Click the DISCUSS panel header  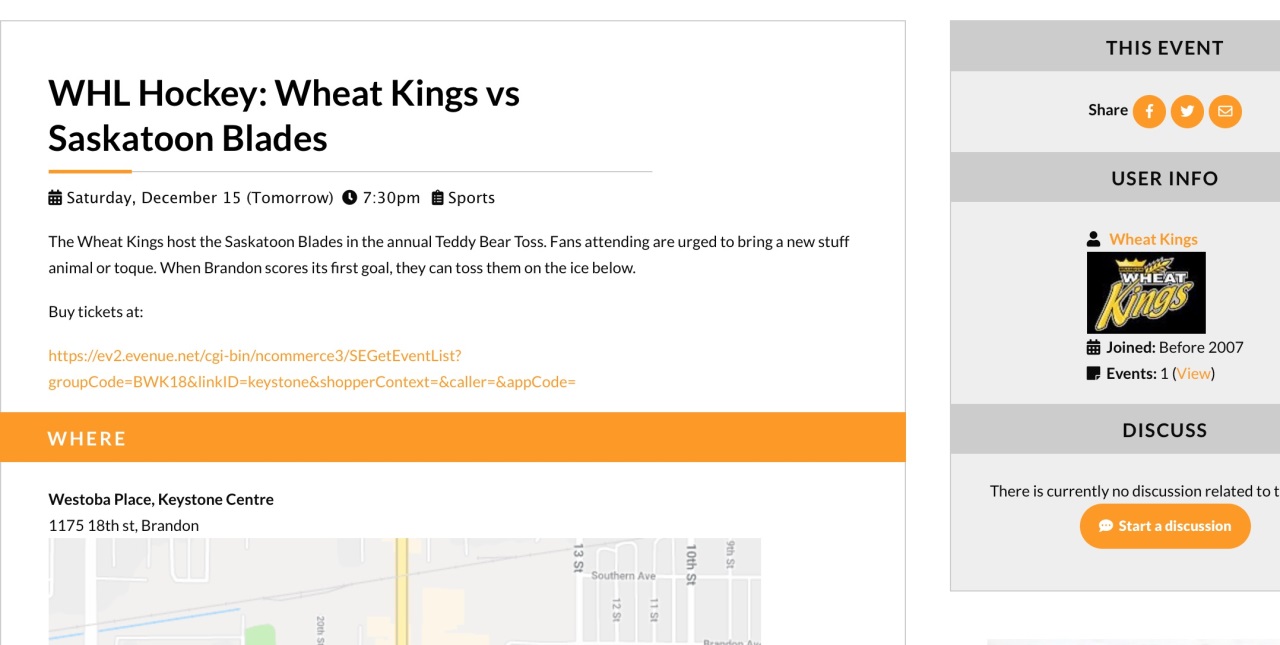[x=1164, y=430]
